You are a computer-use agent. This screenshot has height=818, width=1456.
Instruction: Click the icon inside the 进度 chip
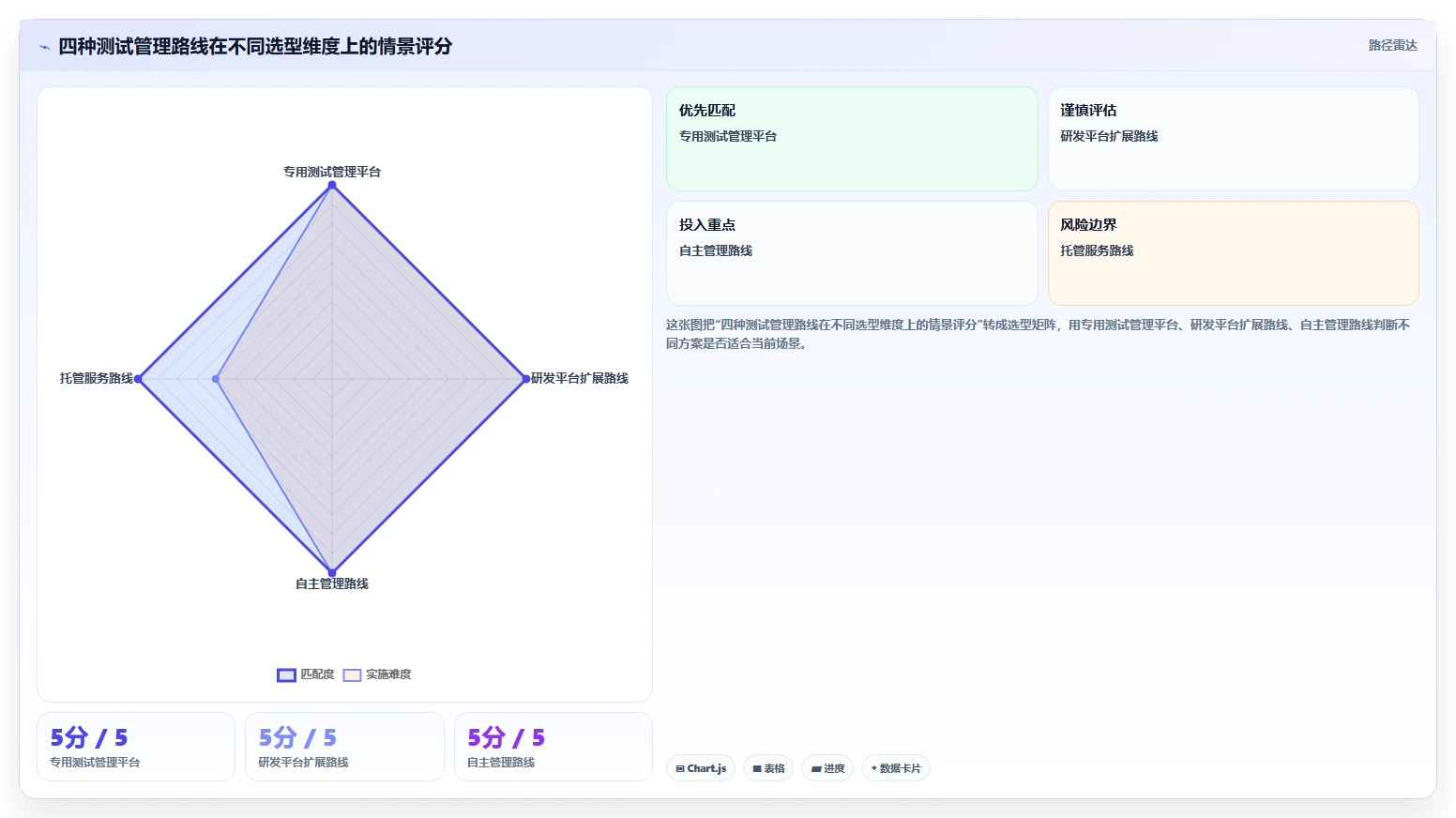pos(816,769)
